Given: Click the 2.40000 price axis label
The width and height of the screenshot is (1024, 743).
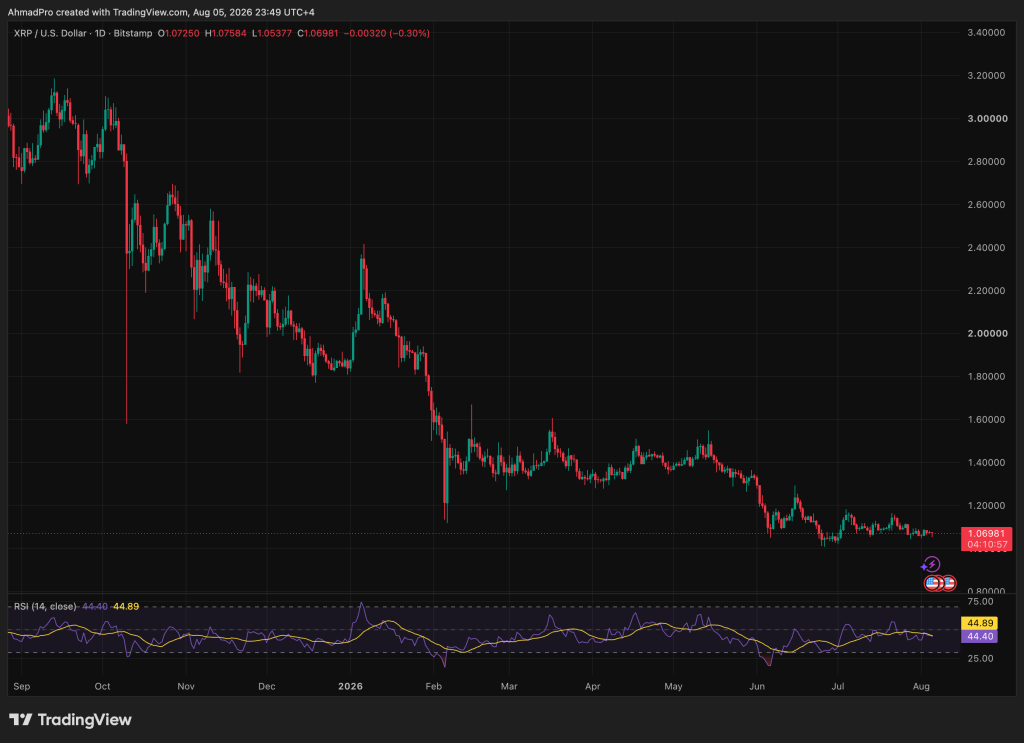Looking at the screenshot, I should click(x=986, y=247).
